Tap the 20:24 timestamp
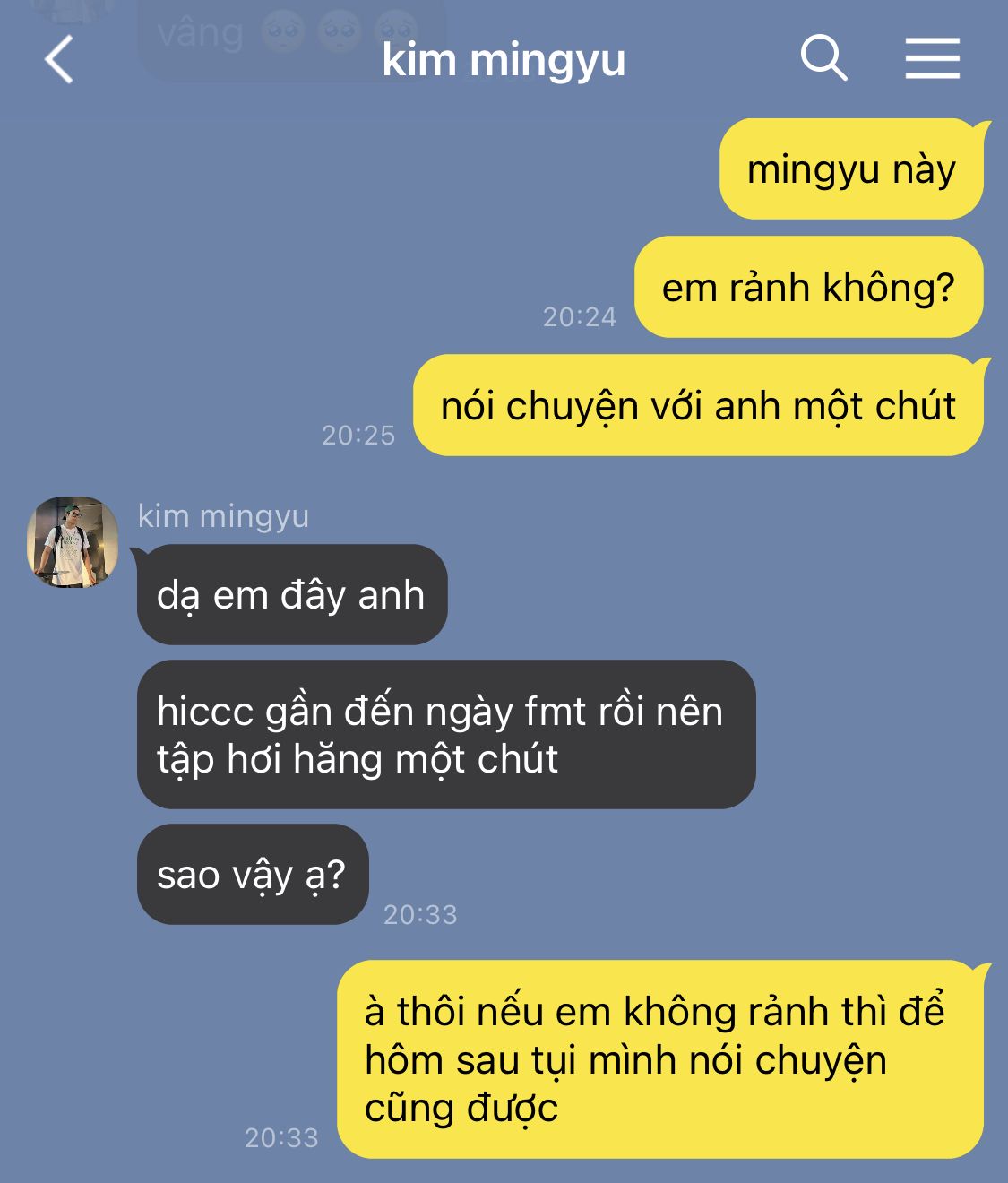Image resolution: width=1008 pixels, height=1183 pixels. click(580, 316)
